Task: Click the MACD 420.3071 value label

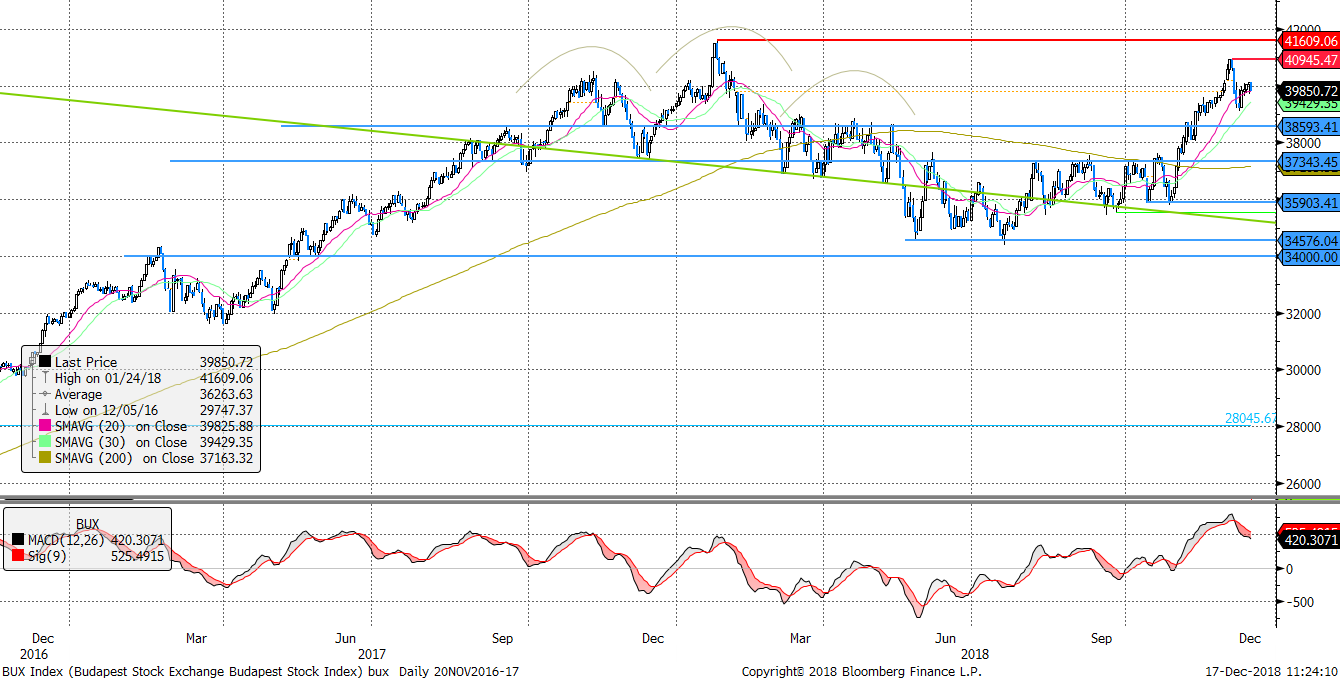Action: tap(1309, 541)
